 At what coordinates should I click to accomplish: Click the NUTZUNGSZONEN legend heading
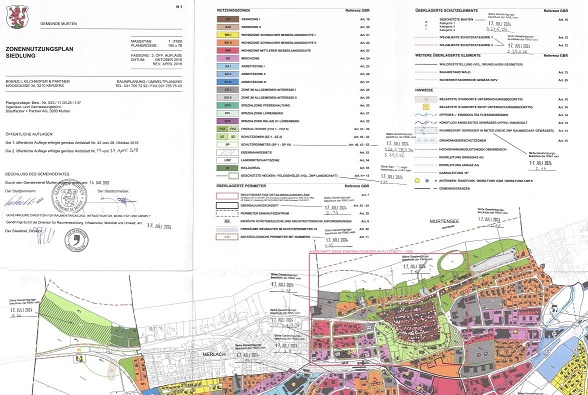pos(233,10)
